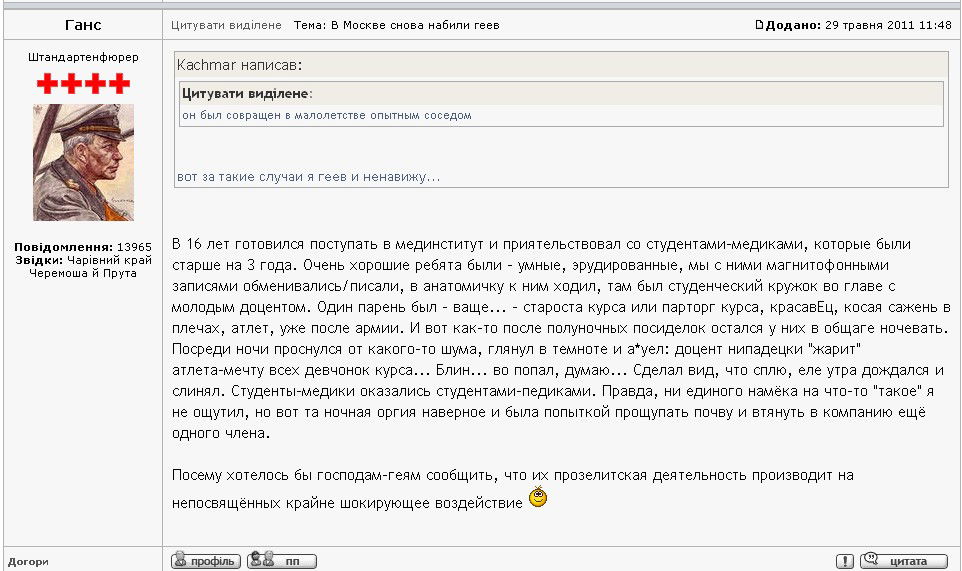Open the профіль user profile button

click(x=206, y=561)
